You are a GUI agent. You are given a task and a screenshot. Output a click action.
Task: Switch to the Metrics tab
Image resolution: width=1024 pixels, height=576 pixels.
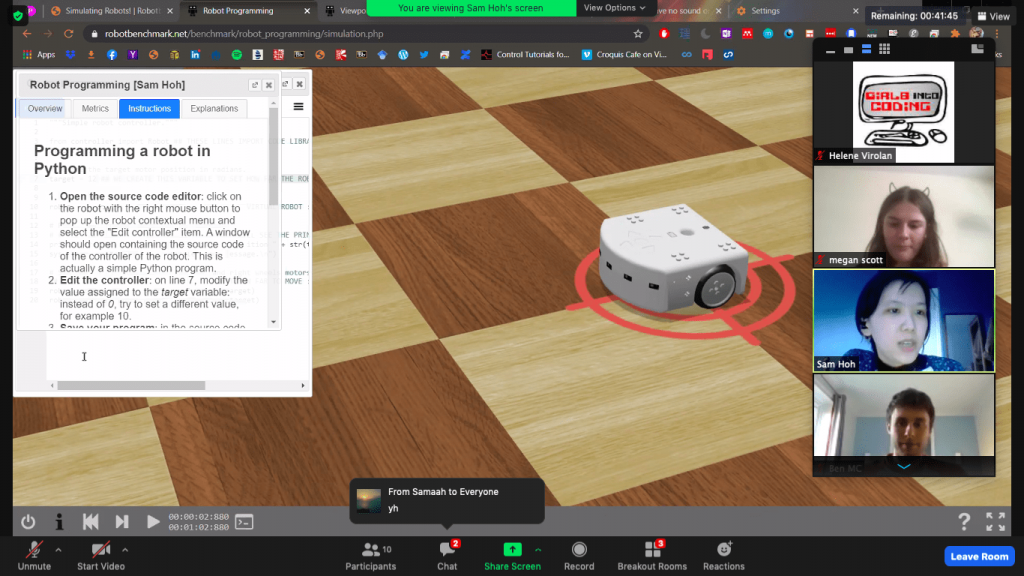[x=95, y=108]
